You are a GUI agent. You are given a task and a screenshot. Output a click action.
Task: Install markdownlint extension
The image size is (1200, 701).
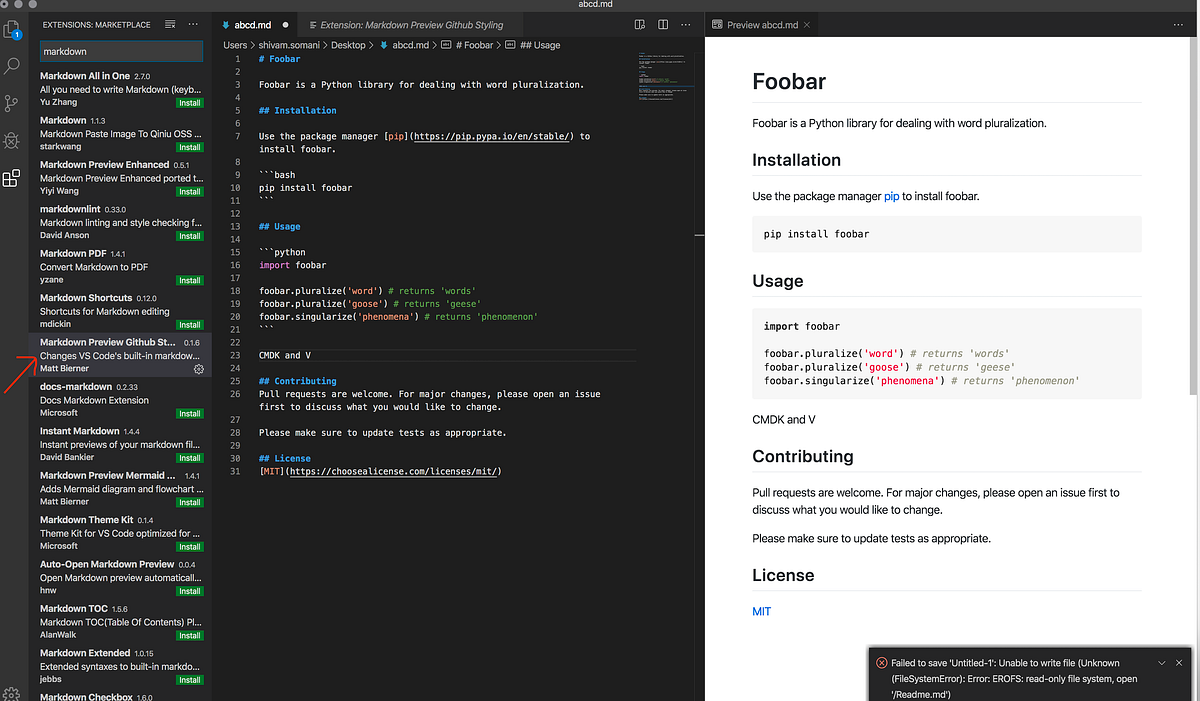pos(189,236)
